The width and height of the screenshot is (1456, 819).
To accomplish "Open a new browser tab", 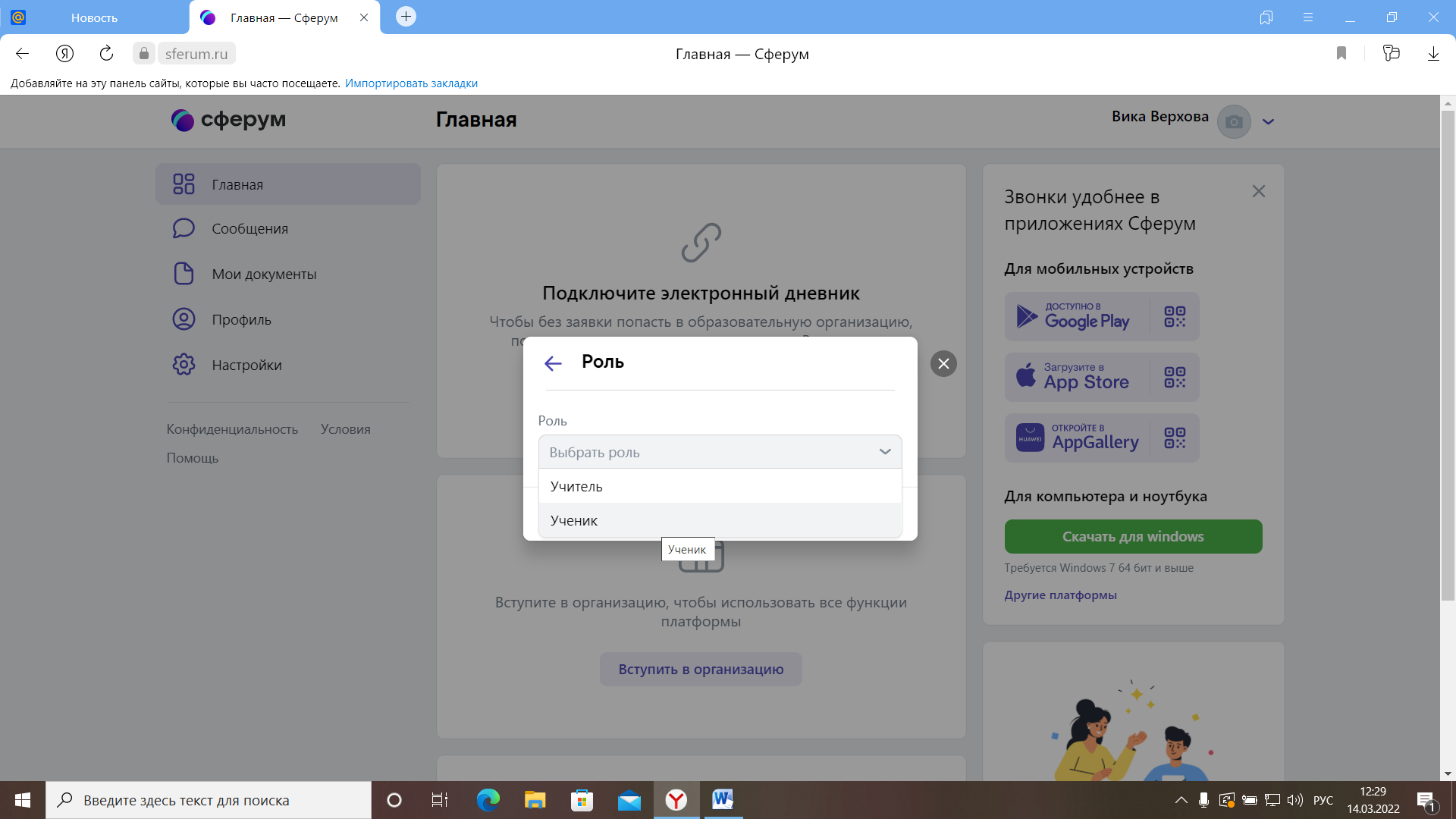I will tap(406, 17).
